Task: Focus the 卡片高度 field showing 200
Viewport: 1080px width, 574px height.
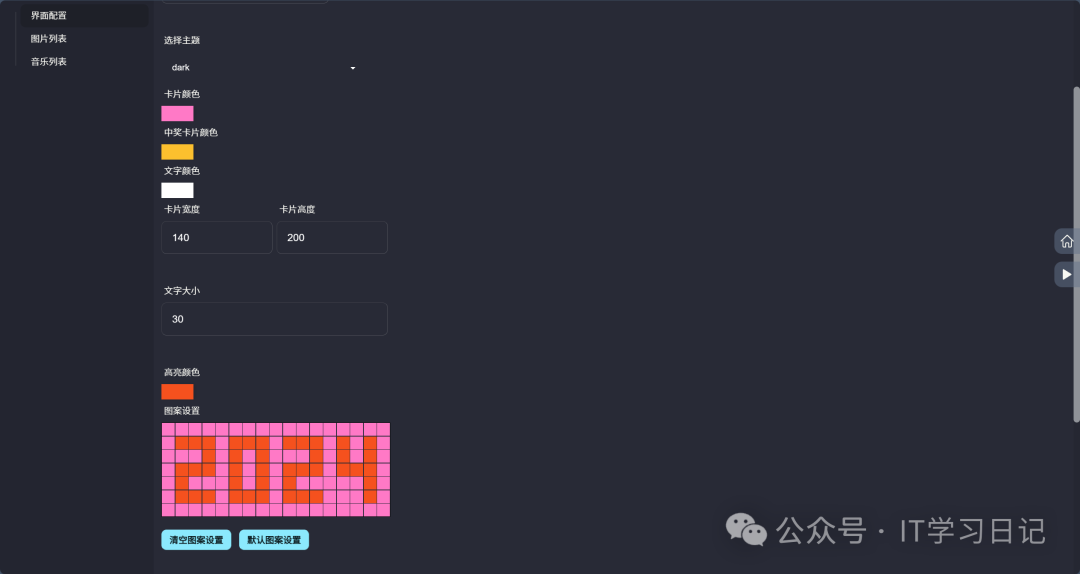Action: [332, 237]
